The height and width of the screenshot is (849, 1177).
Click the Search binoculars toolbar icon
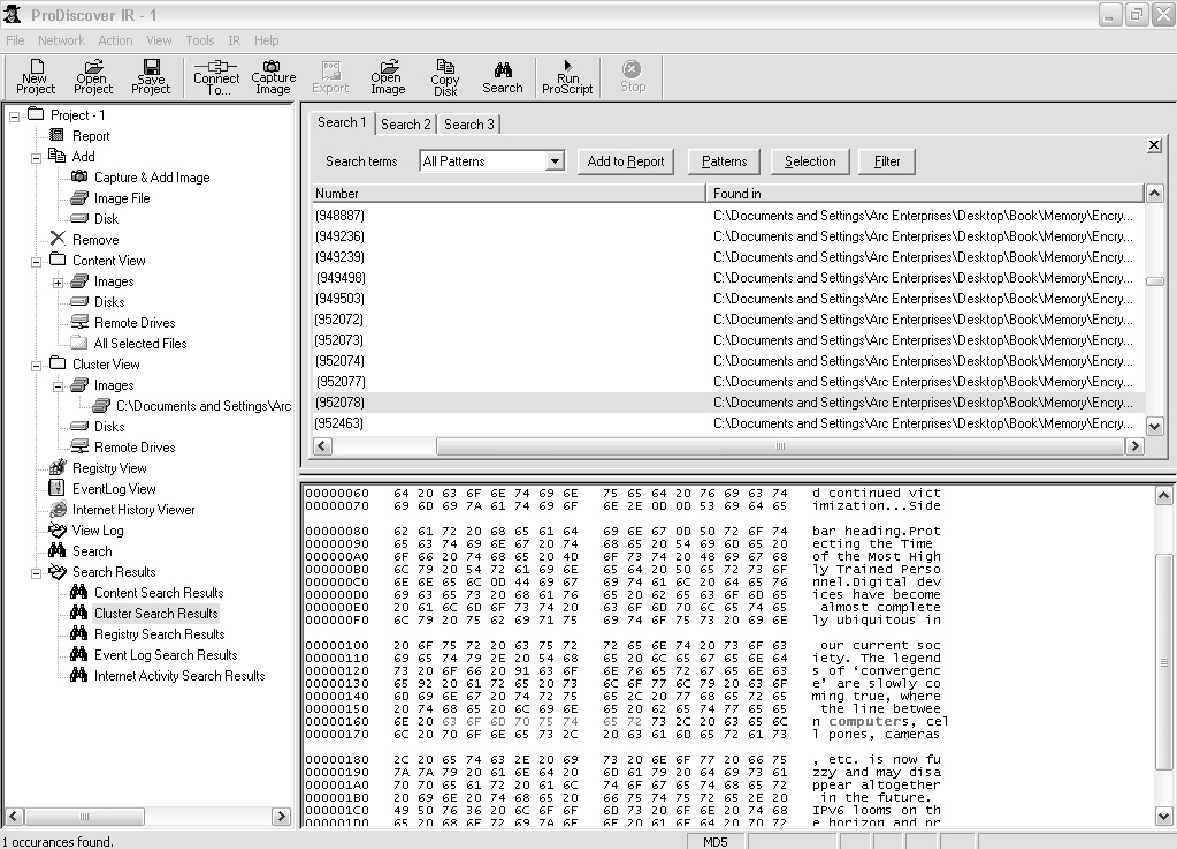coord(502,77)
